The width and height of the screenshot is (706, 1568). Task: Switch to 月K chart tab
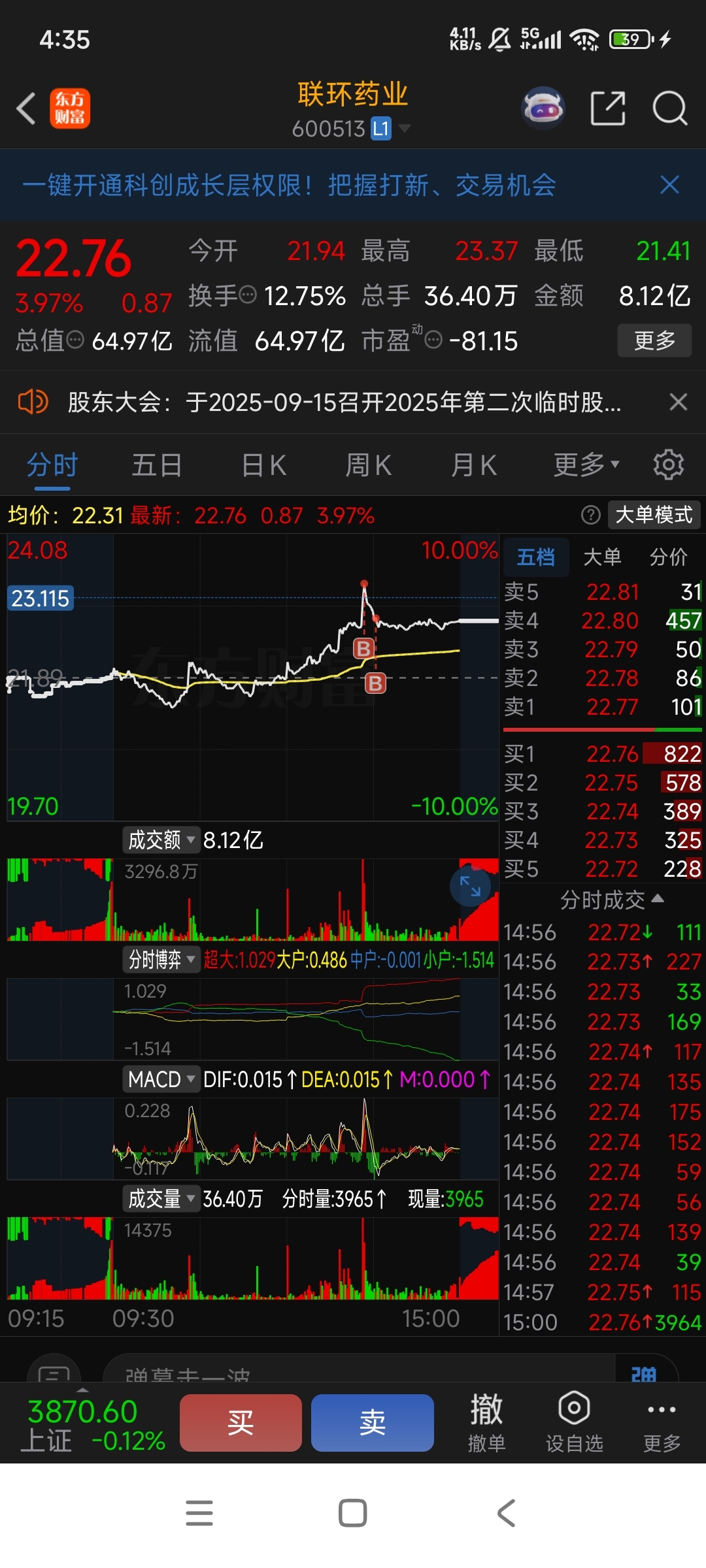tap(474, 465)
